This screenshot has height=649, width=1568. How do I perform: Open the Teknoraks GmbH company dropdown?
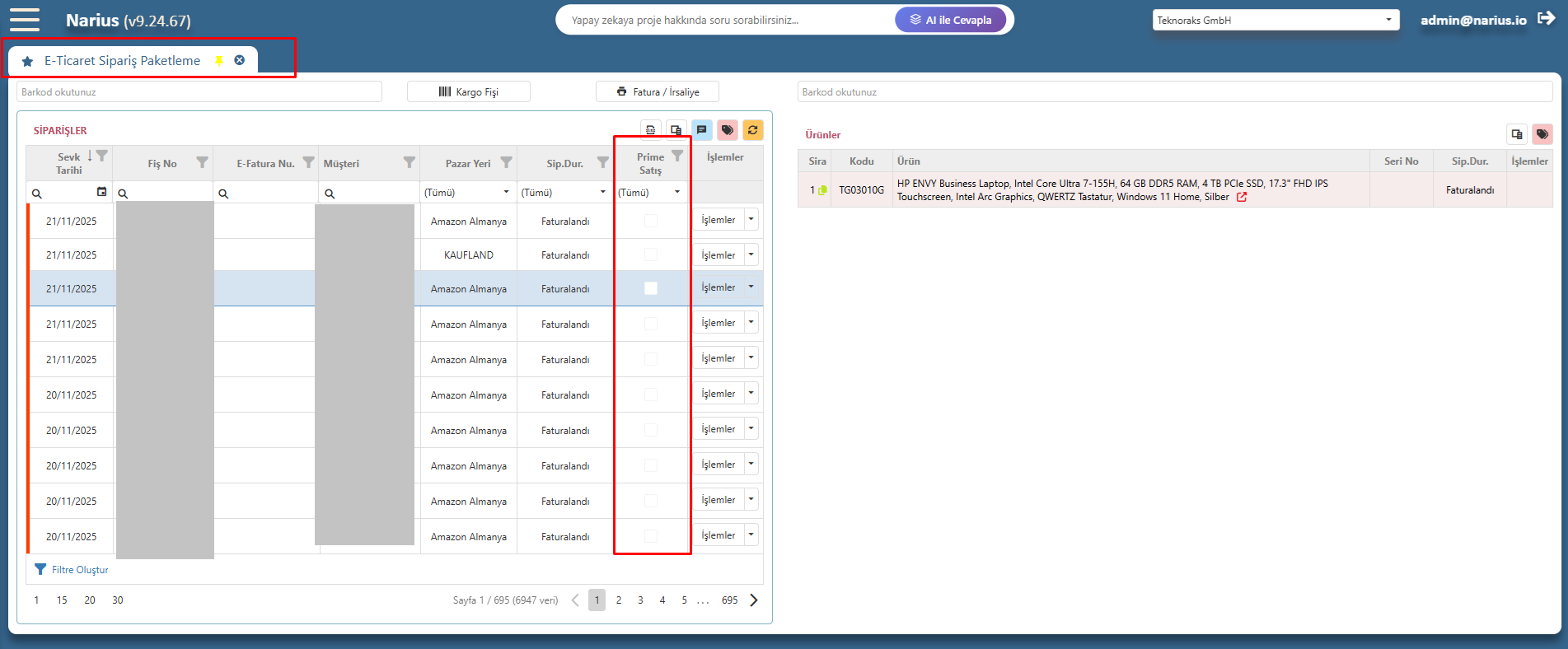(1275, 20)
